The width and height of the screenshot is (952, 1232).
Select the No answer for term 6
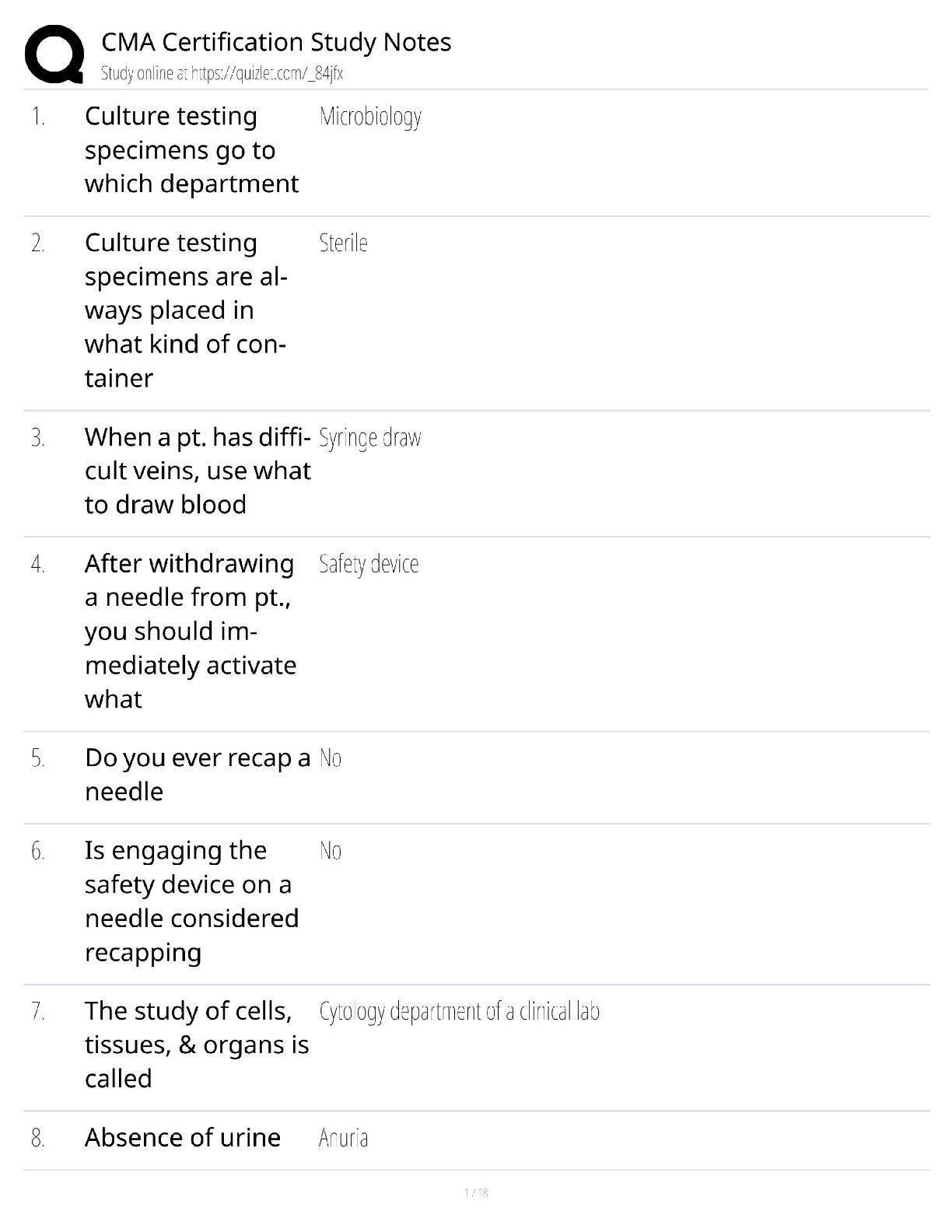point(331,851)
